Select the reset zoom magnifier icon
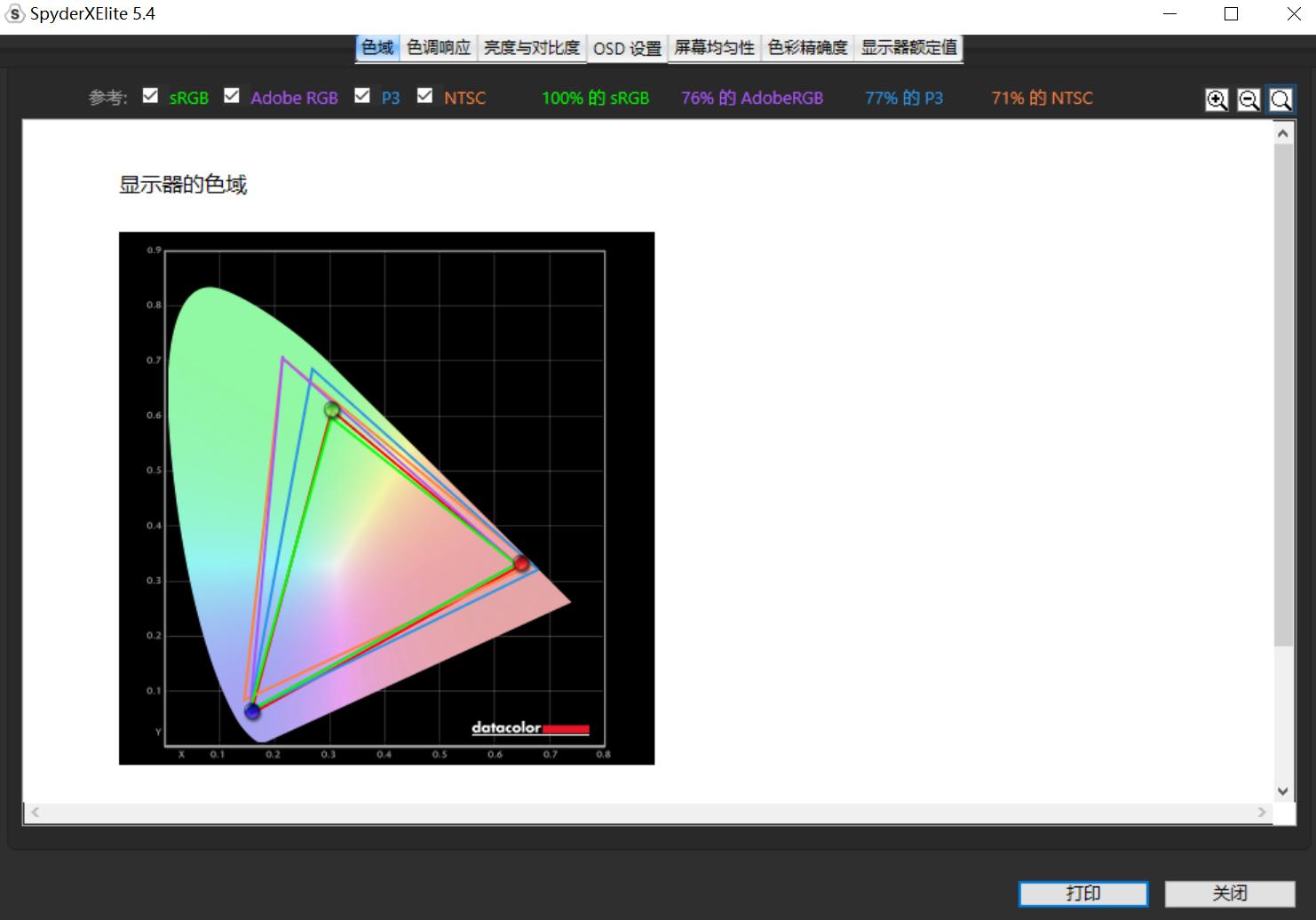Viewport: 1316px width, 920px height. [x=1280, y=99]
